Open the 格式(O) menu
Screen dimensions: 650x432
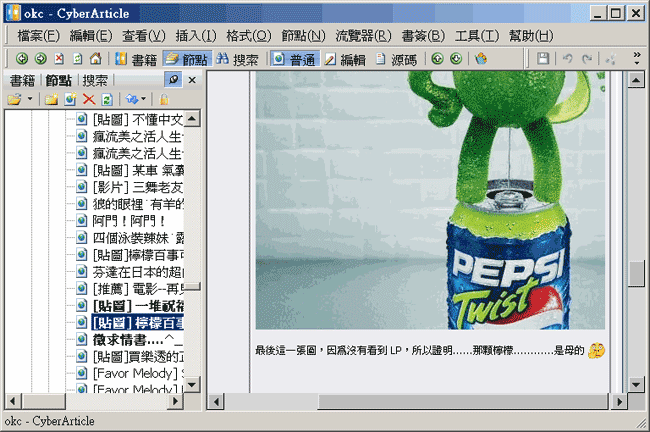(249, 36)
